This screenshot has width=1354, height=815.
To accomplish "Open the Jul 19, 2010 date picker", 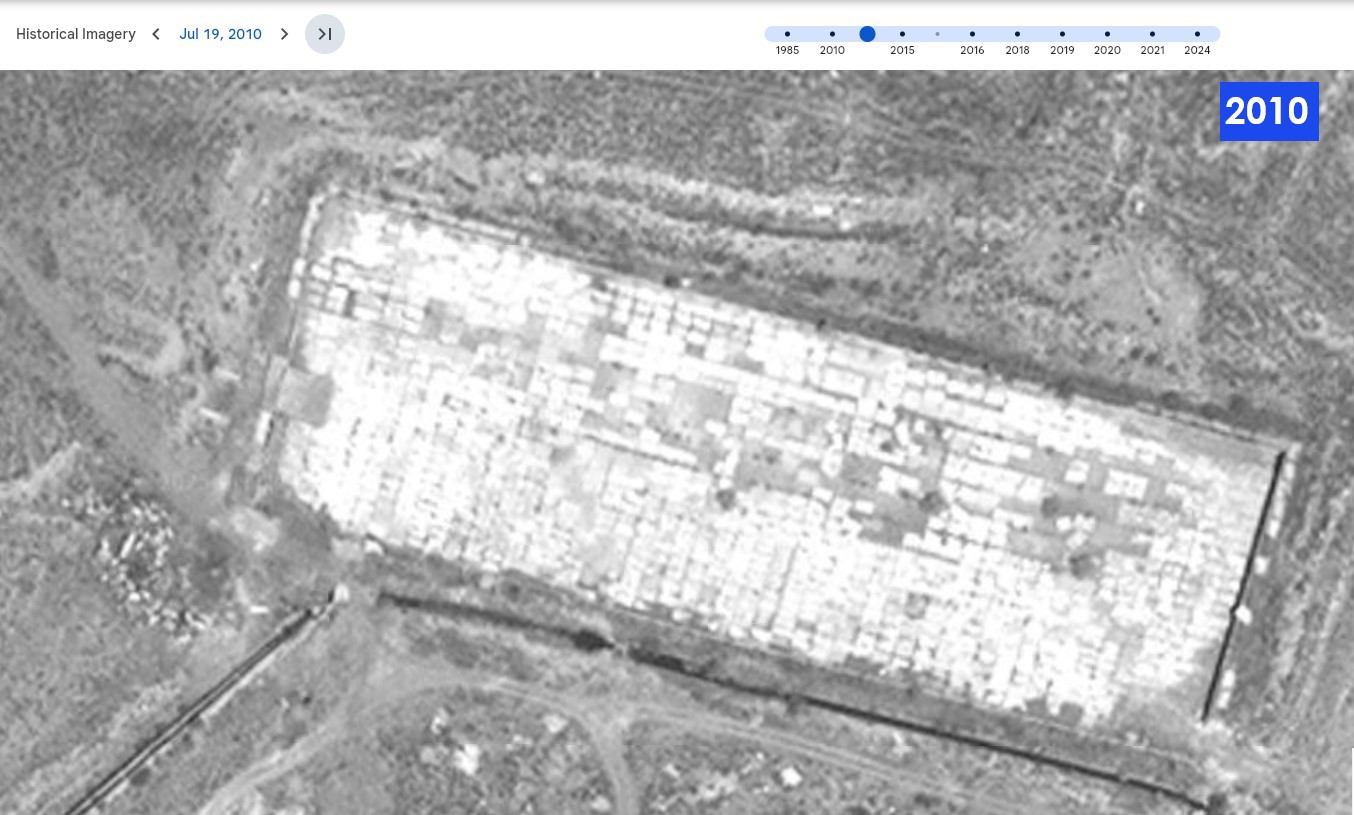I will tap(220, 34).
